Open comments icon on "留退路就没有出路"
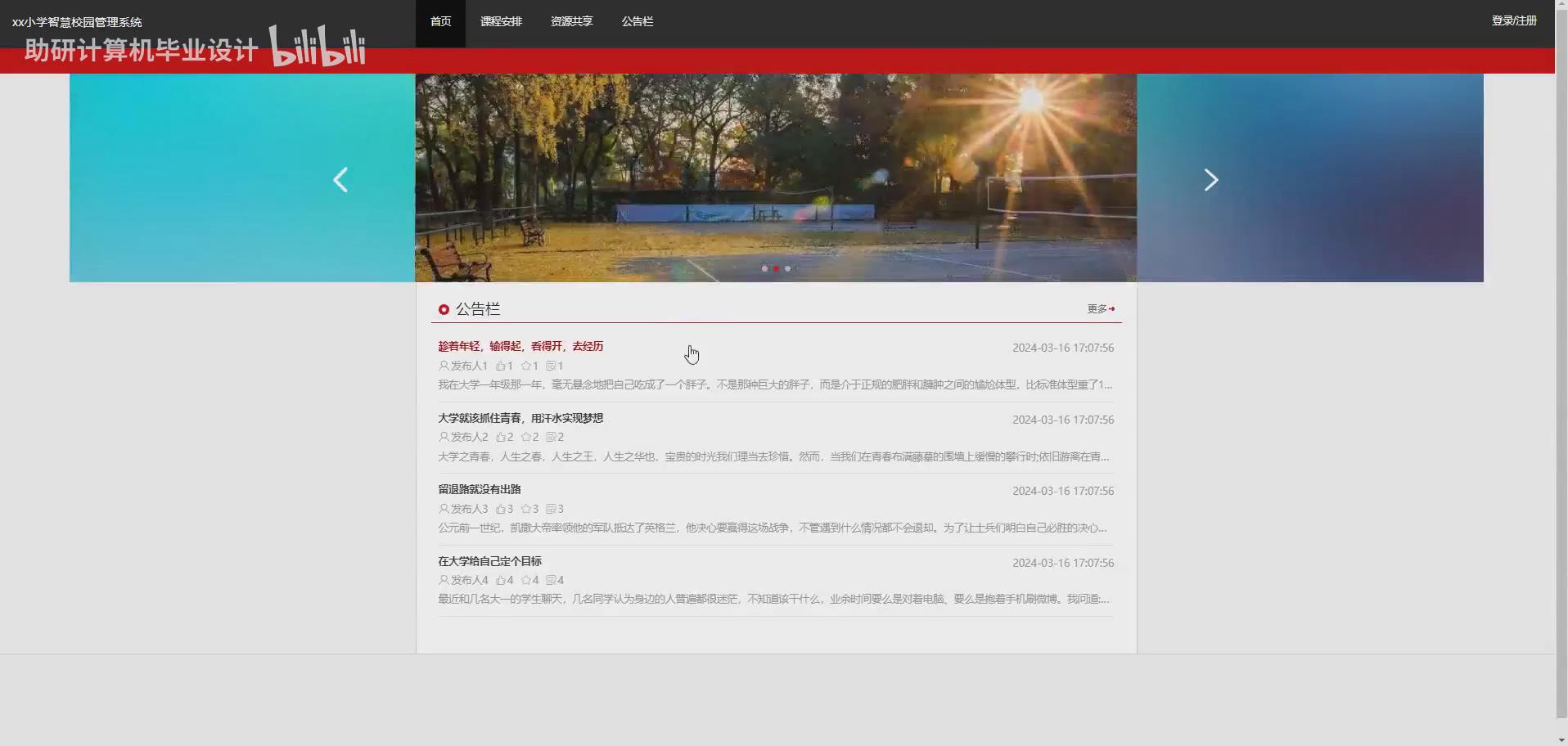1568x746 pixels. [551, 508]
